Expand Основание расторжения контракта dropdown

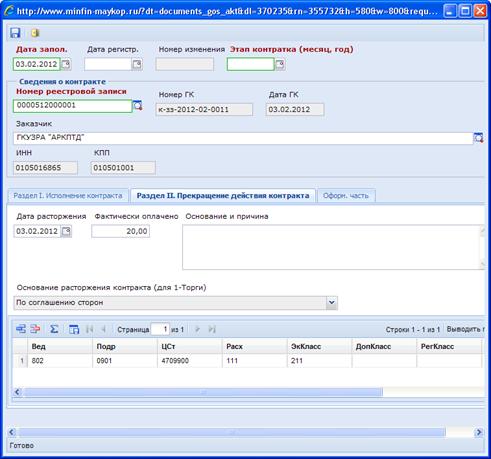tap(331, 303)
